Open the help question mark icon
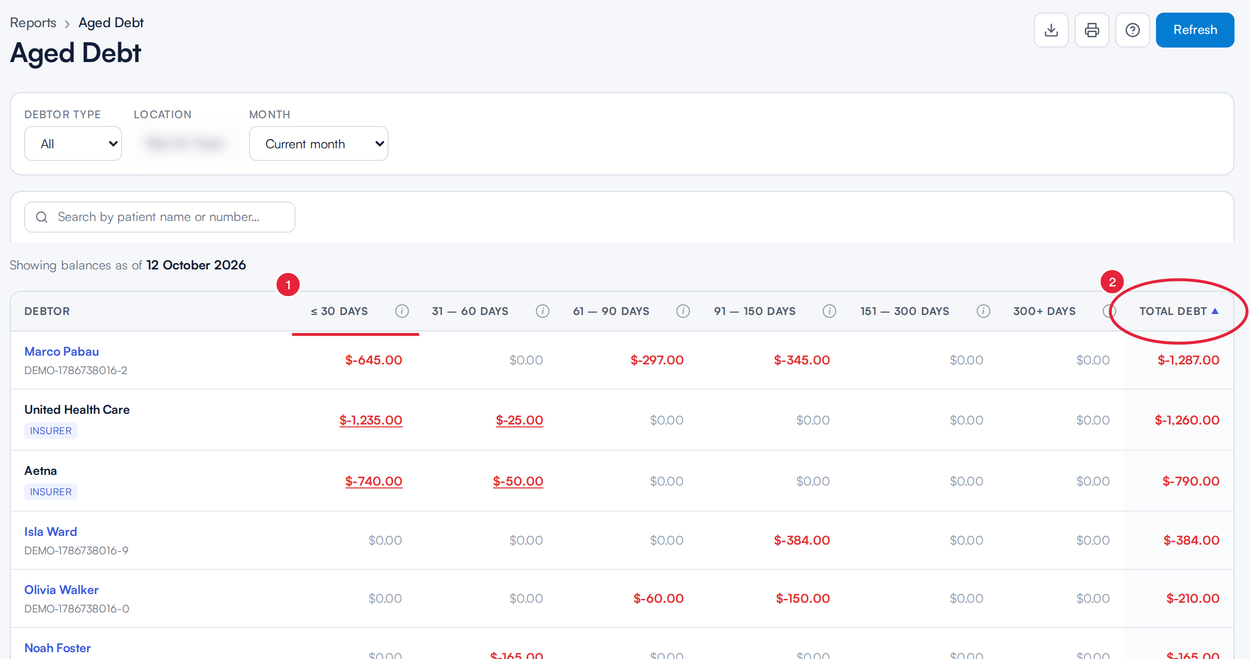Image resolution: width=1250 pixels, height=659 pixels. tap(1133, 30)
